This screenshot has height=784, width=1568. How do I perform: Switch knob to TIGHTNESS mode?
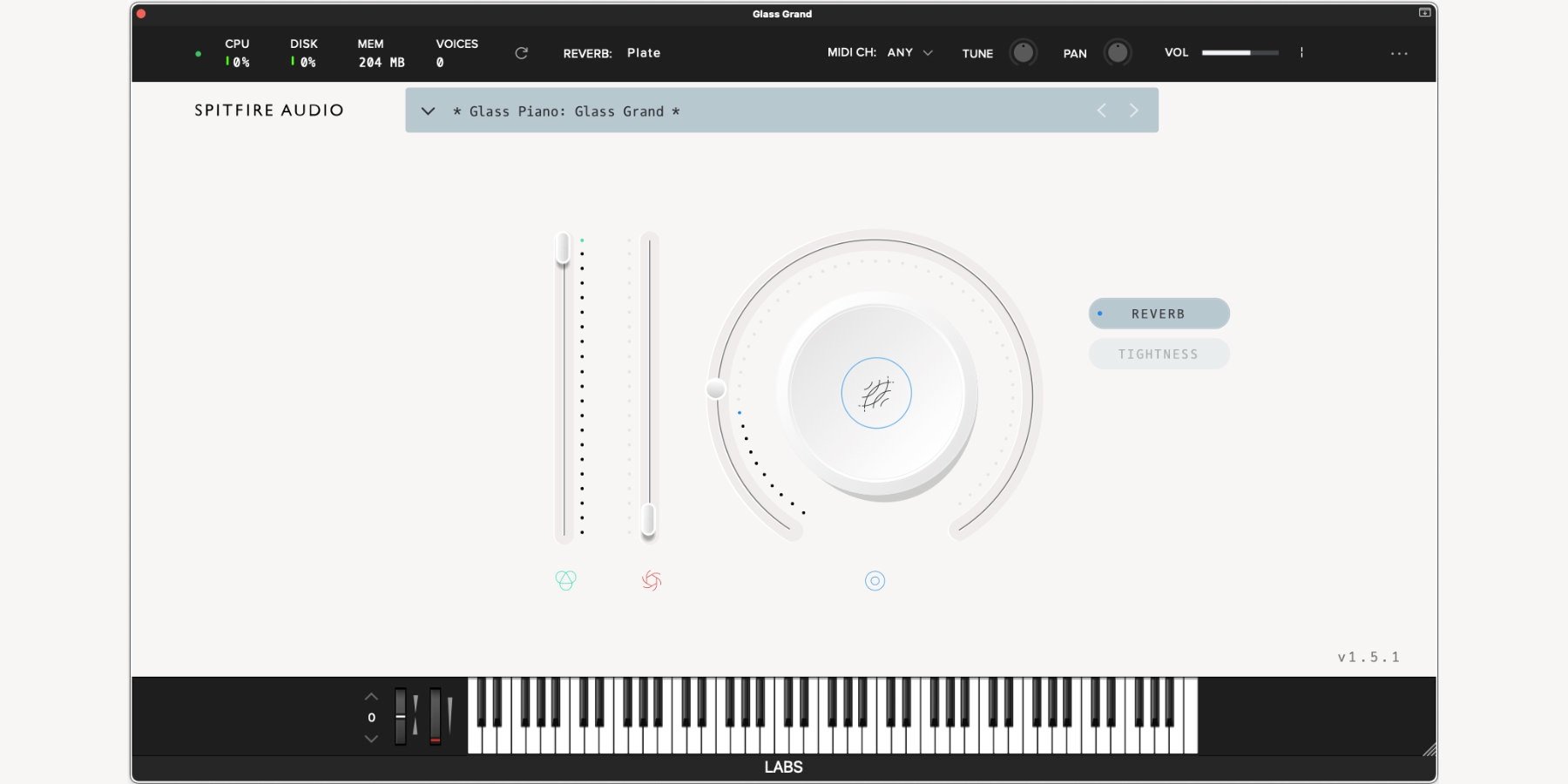point(1158,355)
